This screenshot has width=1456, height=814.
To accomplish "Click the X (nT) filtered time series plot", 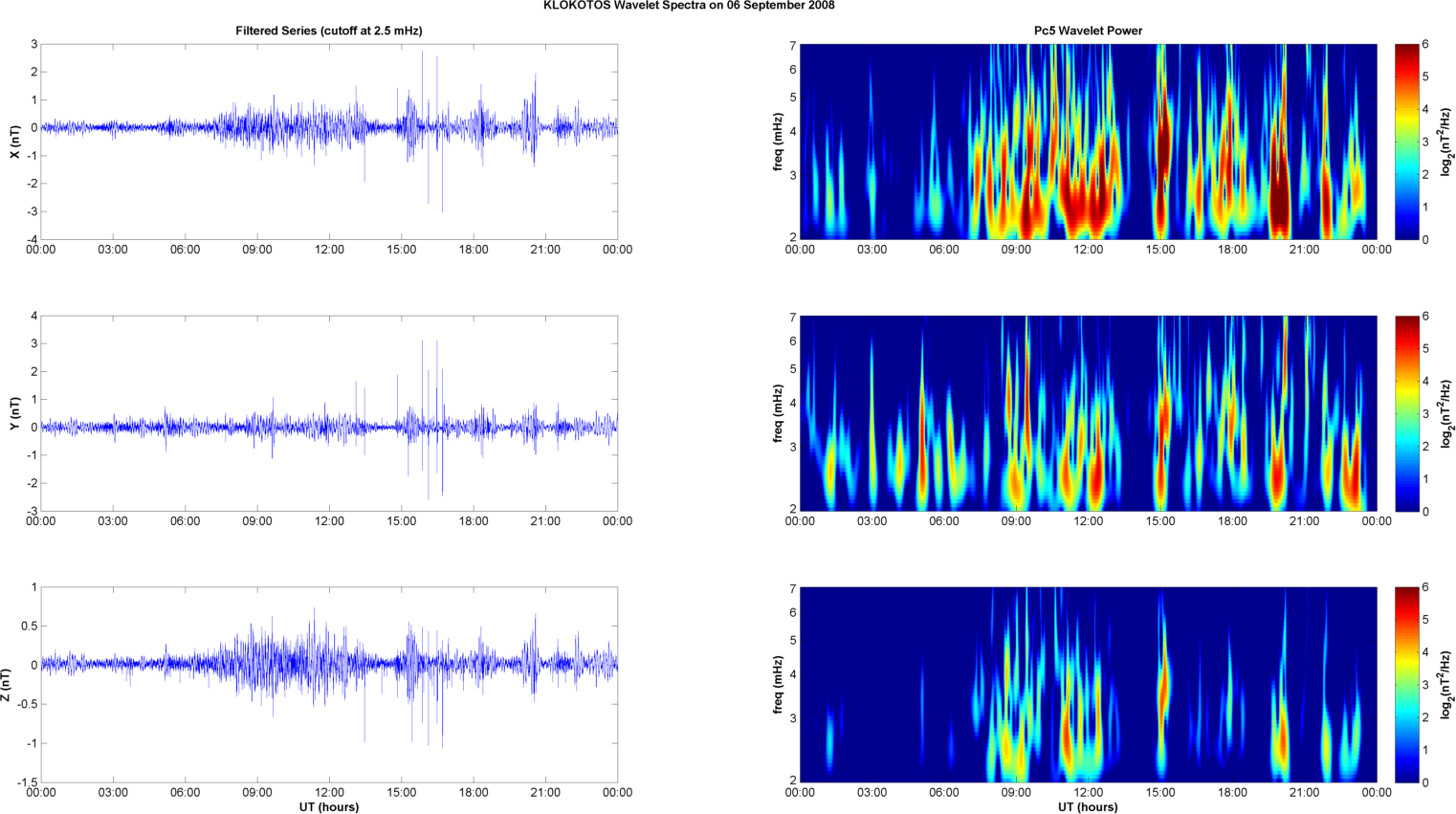I will 329,142.
